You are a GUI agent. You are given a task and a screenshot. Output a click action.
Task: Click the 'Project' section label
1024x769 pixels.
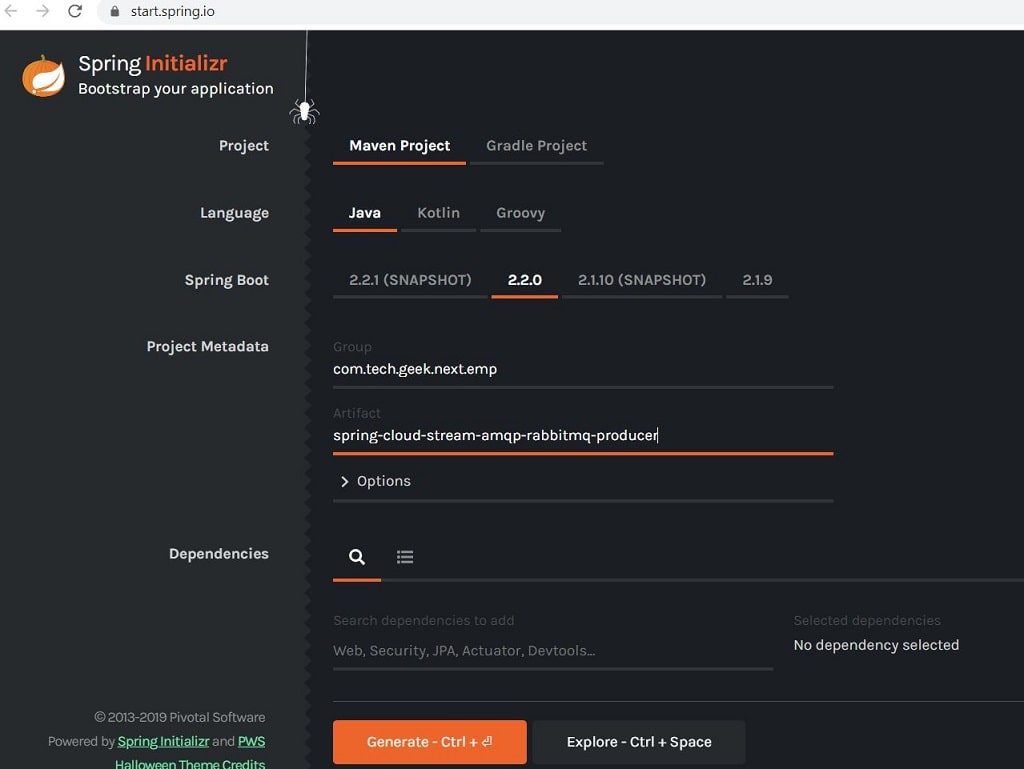(x=244, y=146)
